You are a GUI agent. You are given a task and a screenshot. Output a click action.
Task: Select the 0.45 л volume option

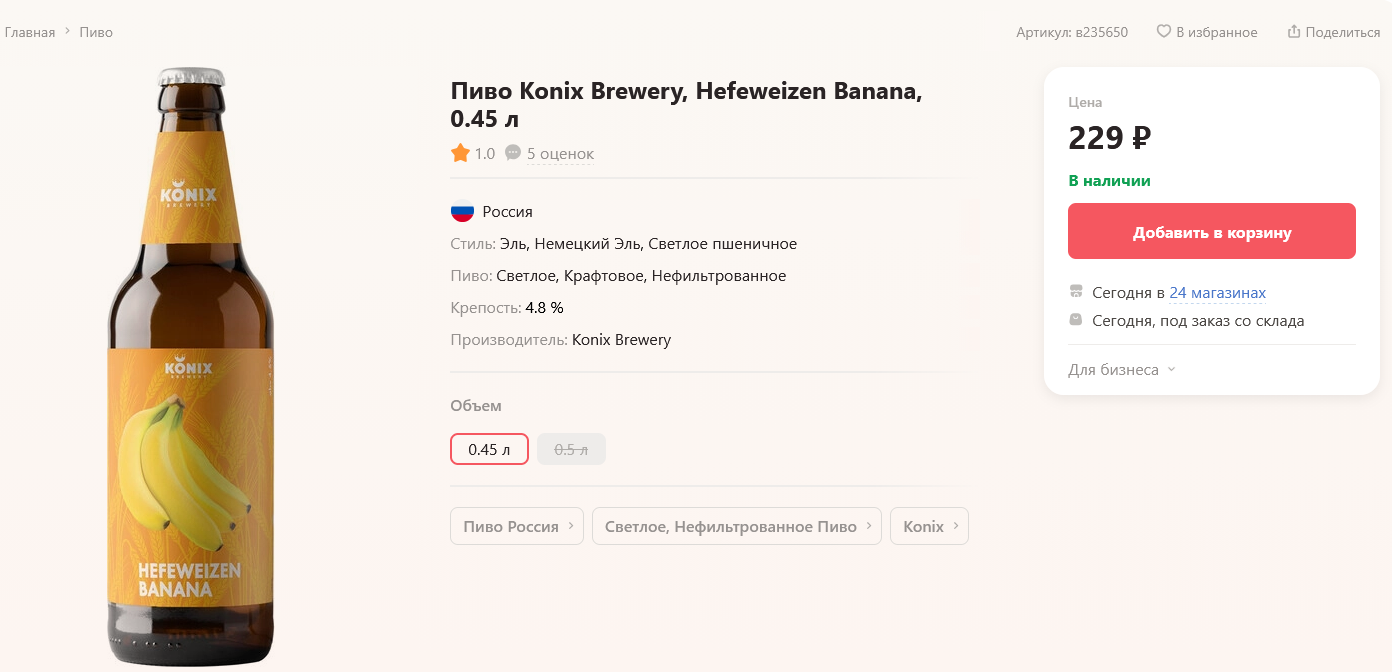(489, 450)
